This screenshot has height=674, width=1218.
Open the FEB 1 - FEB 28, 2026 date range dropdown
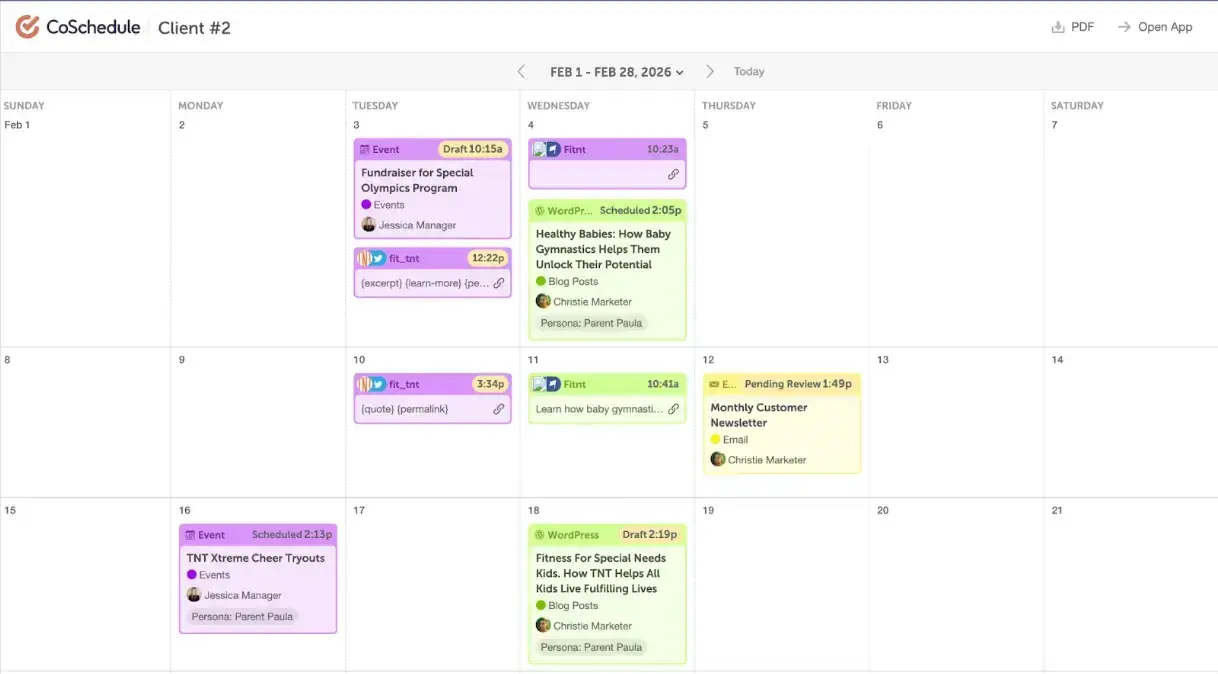[x=617, y=72]
